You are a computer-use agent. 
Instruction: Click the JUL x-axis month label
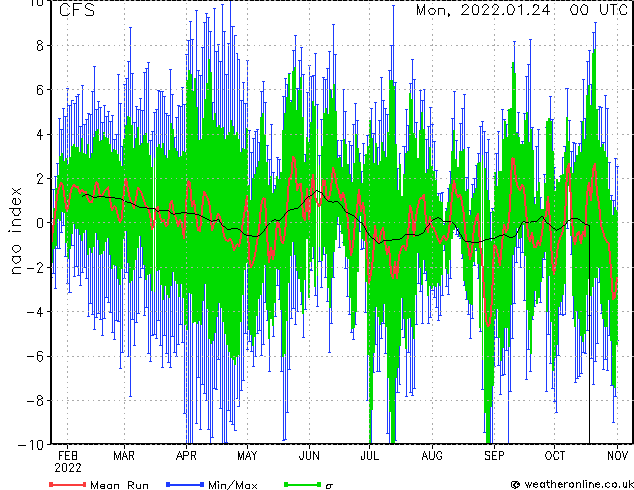point(370,456)
